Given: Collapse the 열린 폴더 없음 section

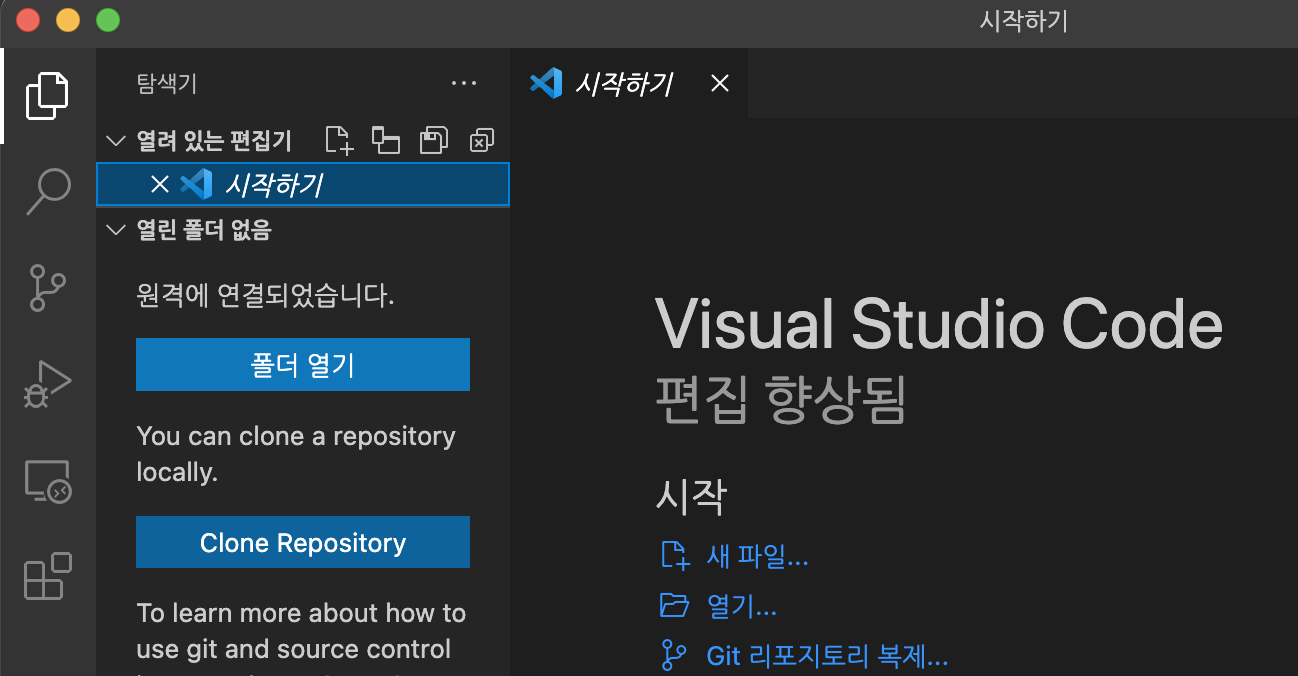Looking at the screenshot, I should 116,231.
